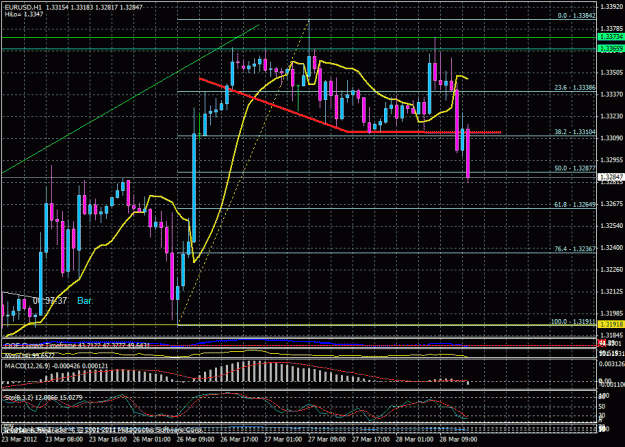
Task: Click the 26 Mar 01:00 time label
Action: point(151,439)
